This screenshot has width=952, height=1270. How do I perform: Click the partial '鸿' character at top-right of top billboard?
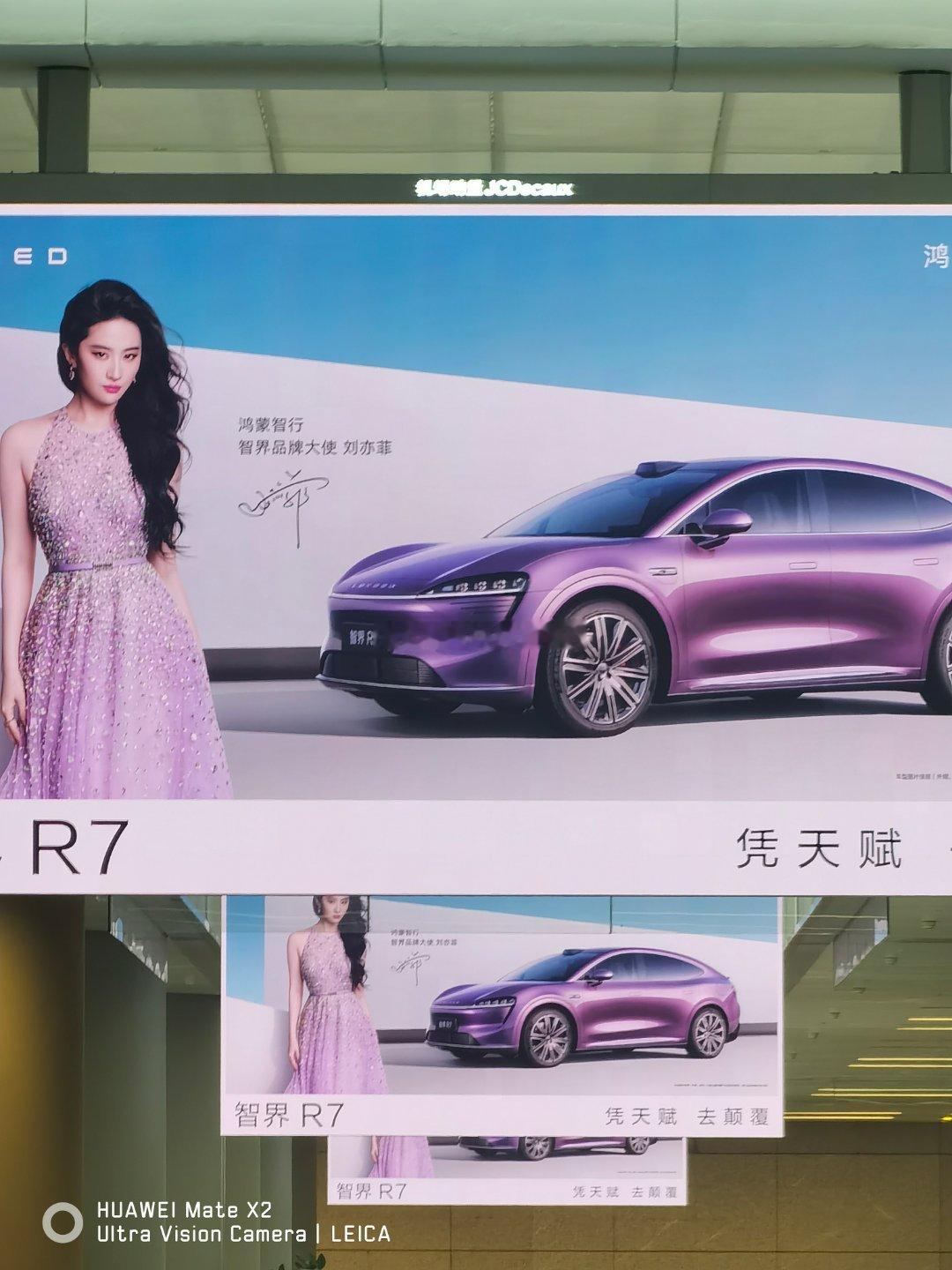coord(937,257)
